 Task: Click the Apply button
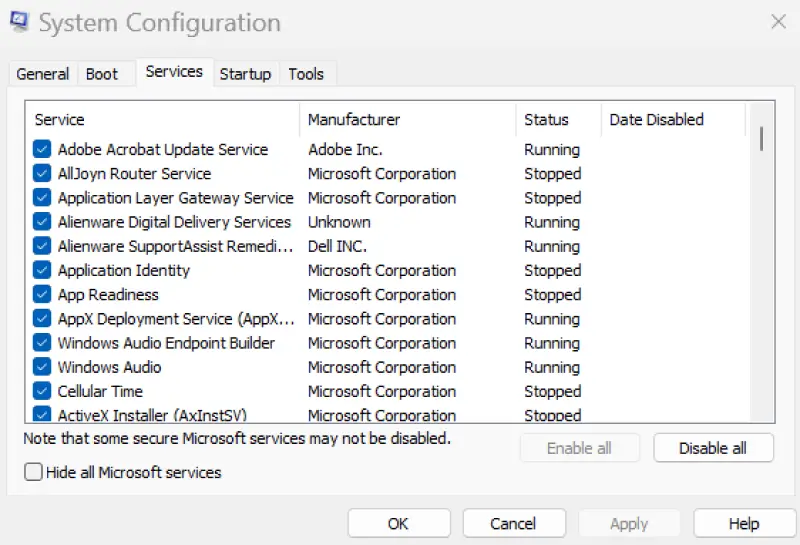629,524
